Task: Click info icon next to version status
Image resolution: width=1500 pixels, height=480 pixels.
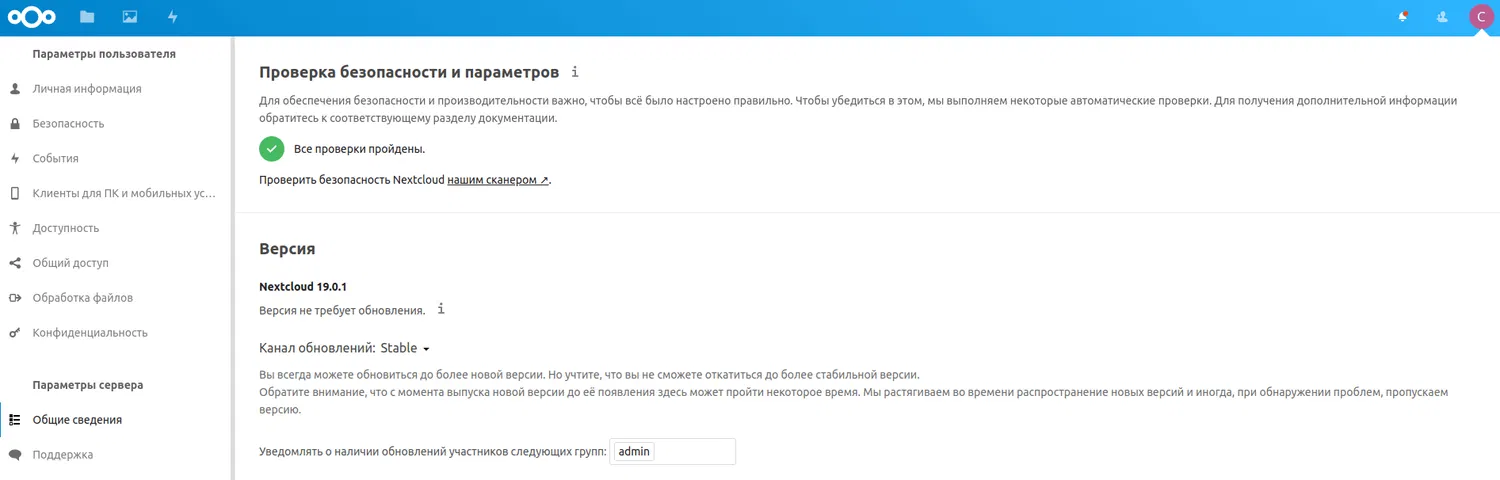Action: tap(441, 309)
